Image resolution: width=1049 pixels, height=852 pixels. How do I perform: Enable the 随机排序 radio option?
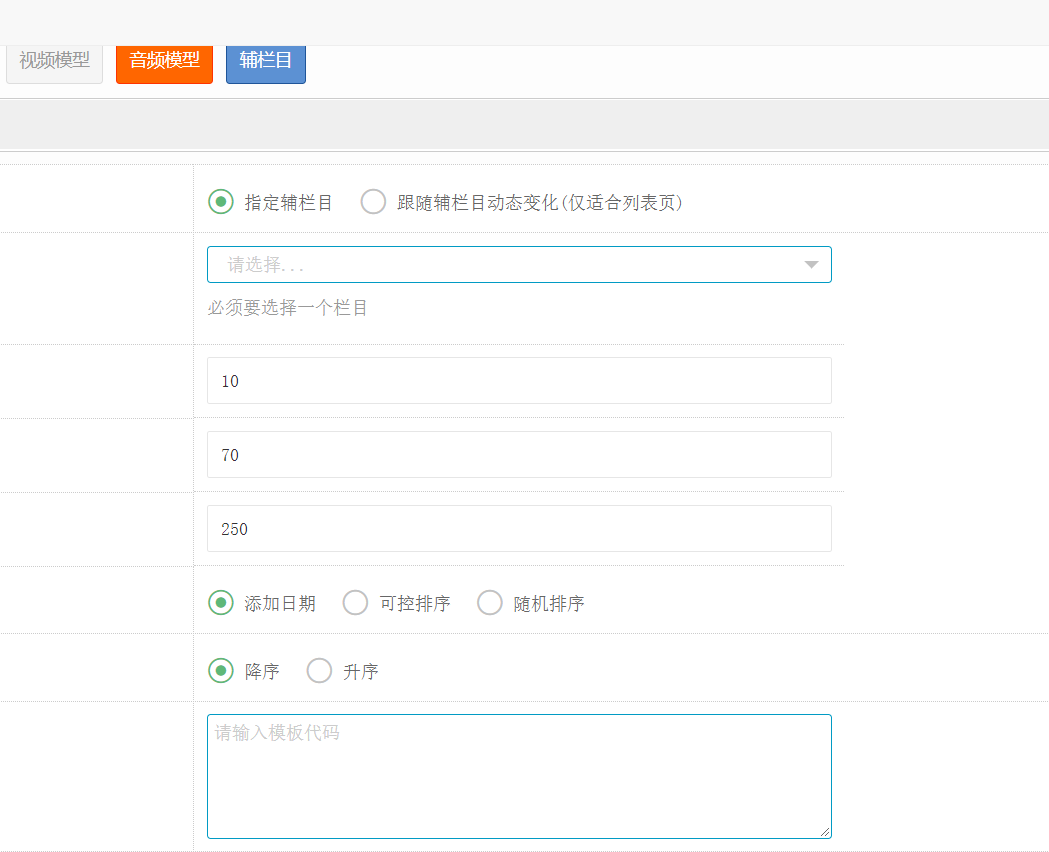[490, 603]
